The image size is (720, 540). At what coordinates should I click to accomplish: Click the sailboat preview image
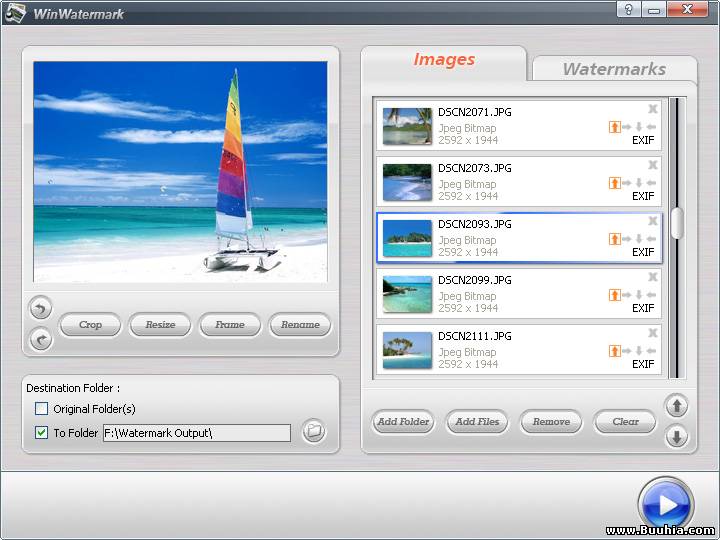pos(180,172)
